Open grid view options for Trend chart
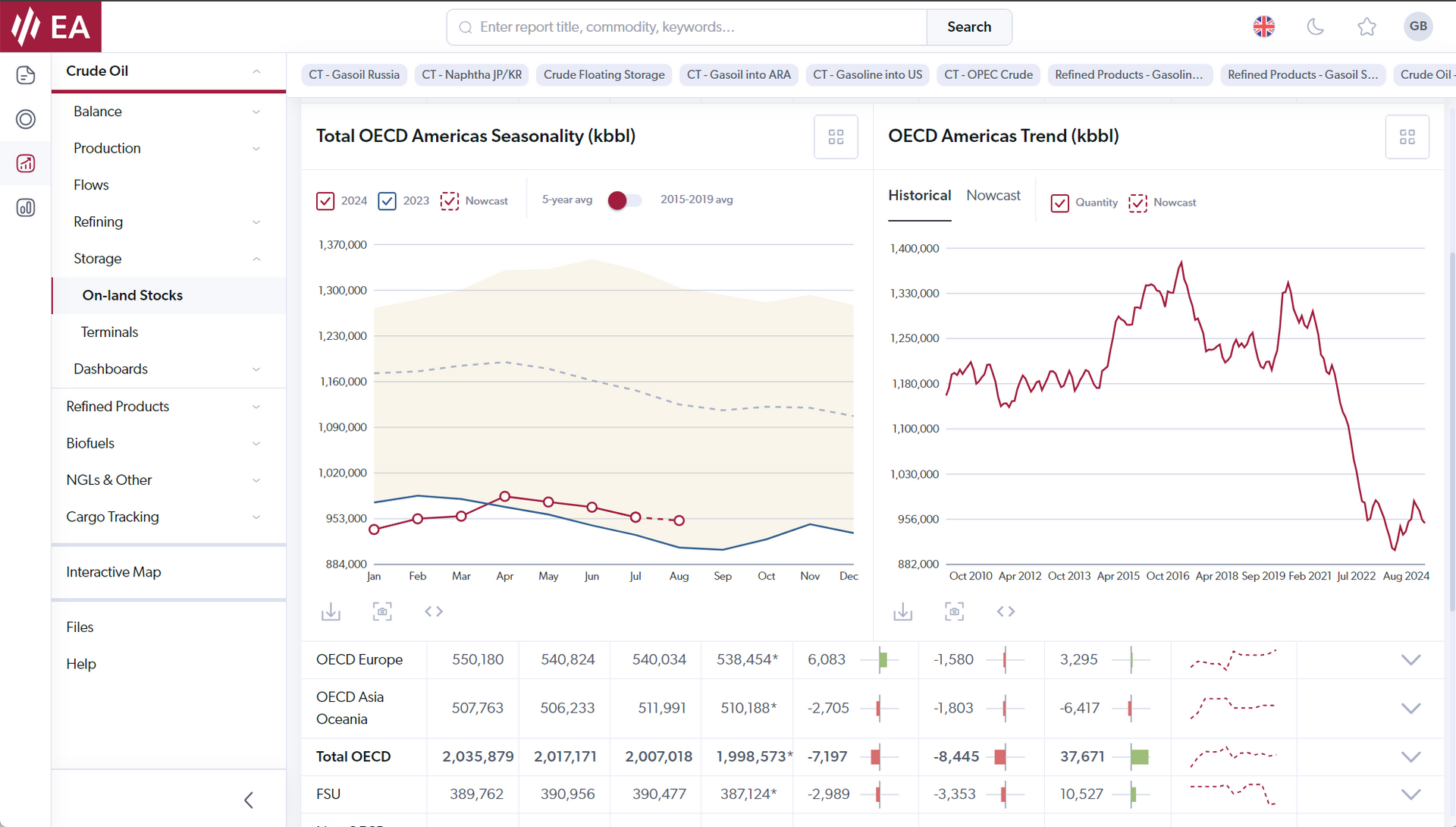1456x827 pixels. (1407, 137)
